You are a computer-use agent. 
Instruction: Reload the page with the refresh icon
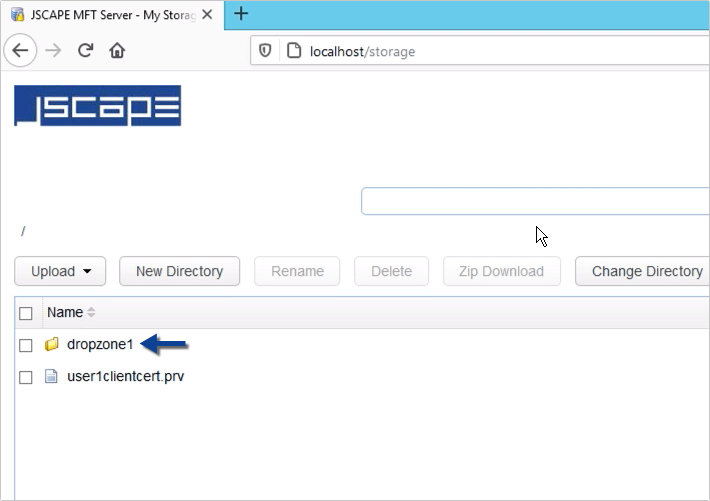86,50
